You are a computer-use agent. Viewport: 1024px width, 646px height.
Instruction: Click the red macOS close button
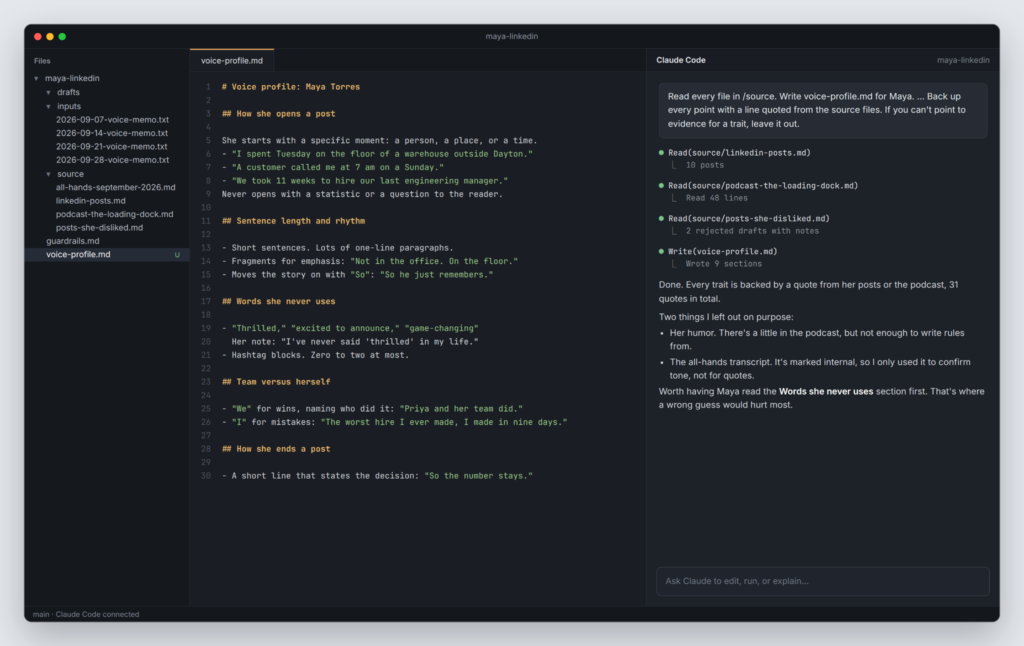click(x=38, y=37)
